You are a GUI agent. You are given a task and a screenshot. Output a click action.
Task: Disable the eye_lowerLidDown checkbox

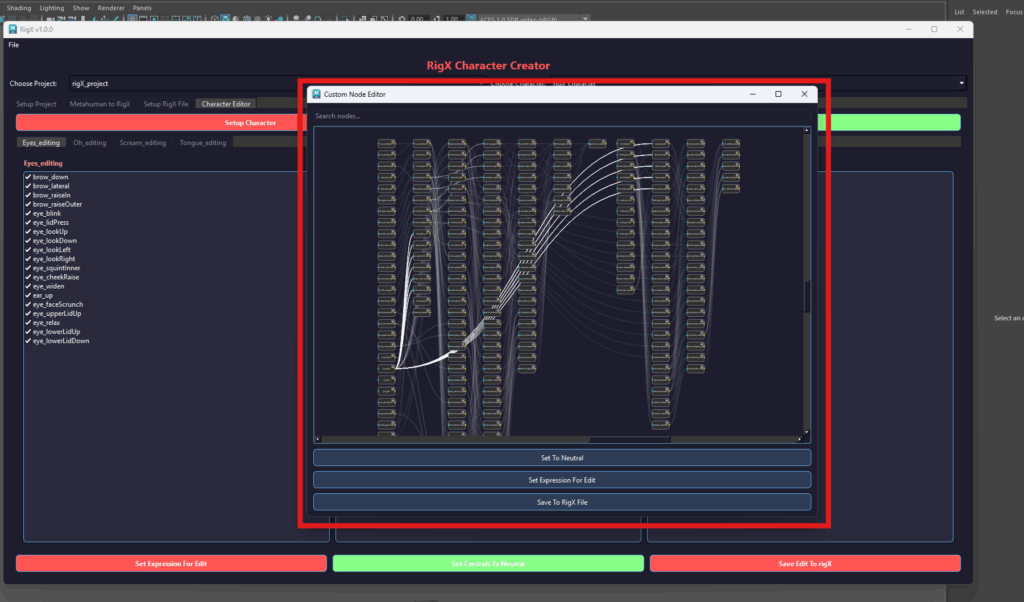[28, 341]
